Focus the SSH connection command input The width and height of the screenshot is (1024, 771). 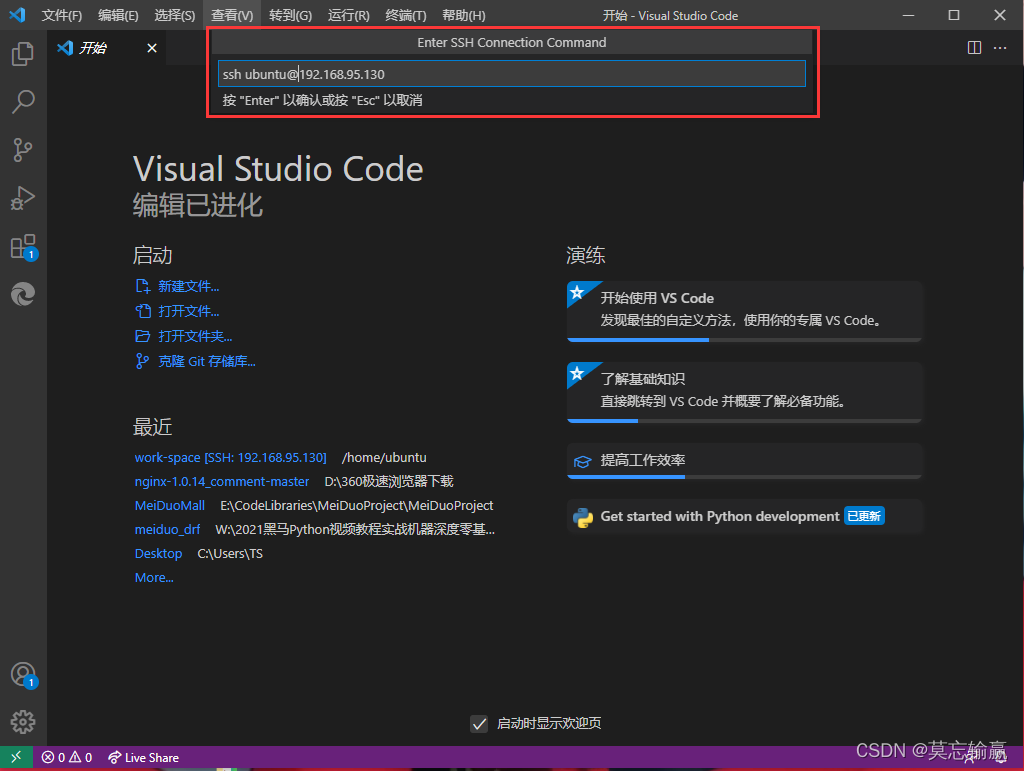[x=511, y=74]
